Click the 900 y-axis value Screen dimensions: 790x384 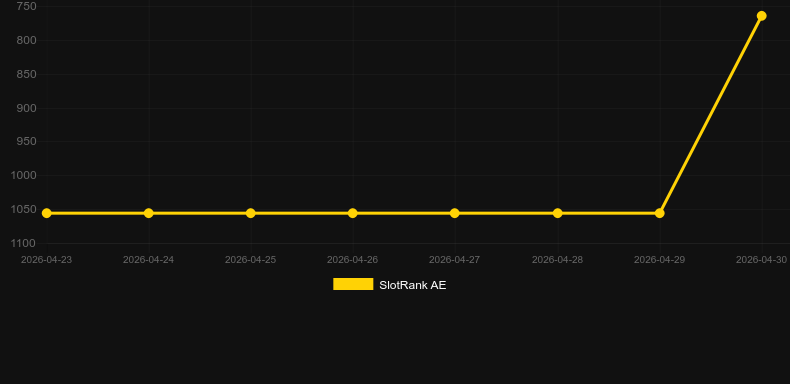coord(26,108)
